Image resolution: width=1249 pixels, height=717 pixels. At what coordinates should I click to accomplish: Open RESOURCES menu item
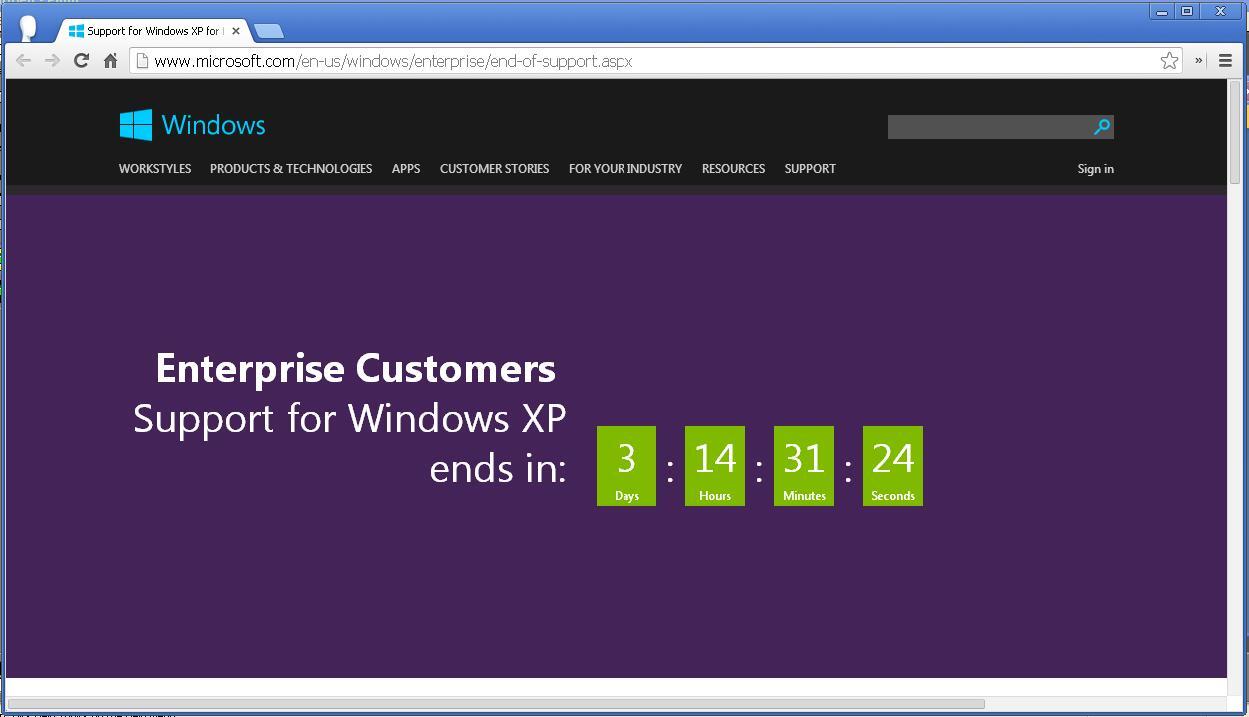pos(733,169)
